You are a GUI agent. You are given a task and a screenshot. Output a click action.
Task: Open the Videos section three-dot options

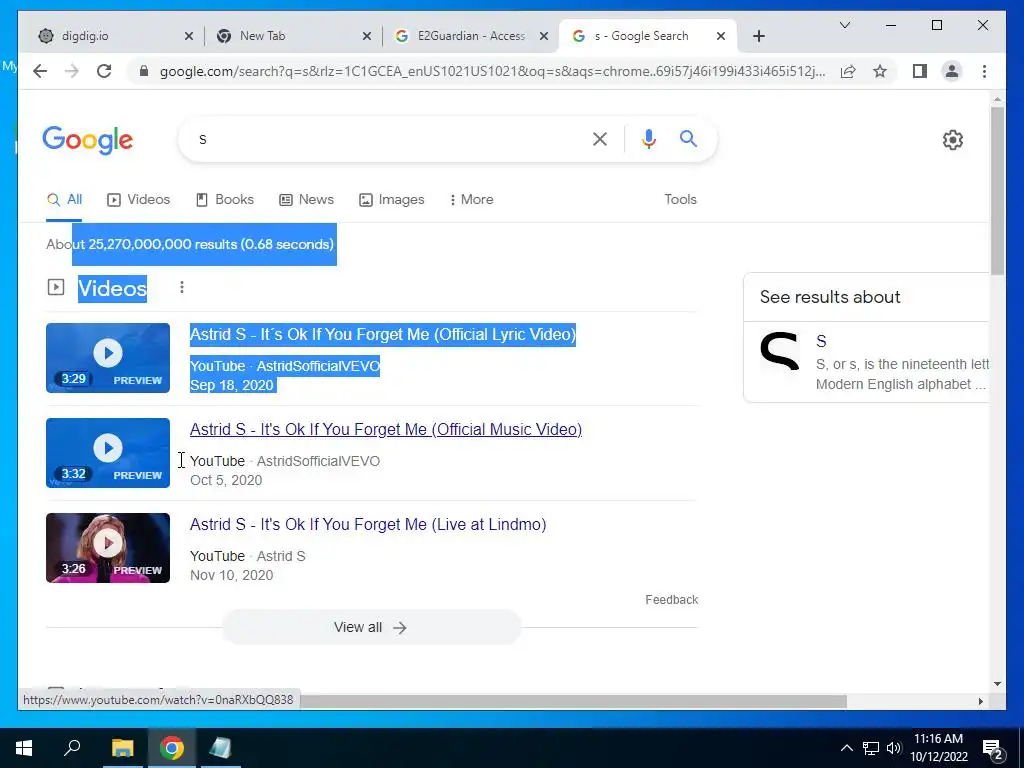click(182, 287)
